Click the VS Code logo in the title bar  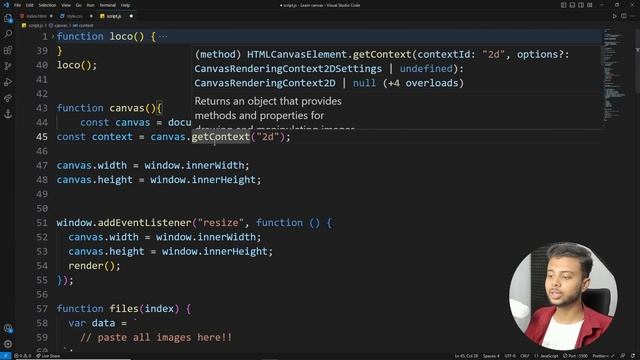6,5
